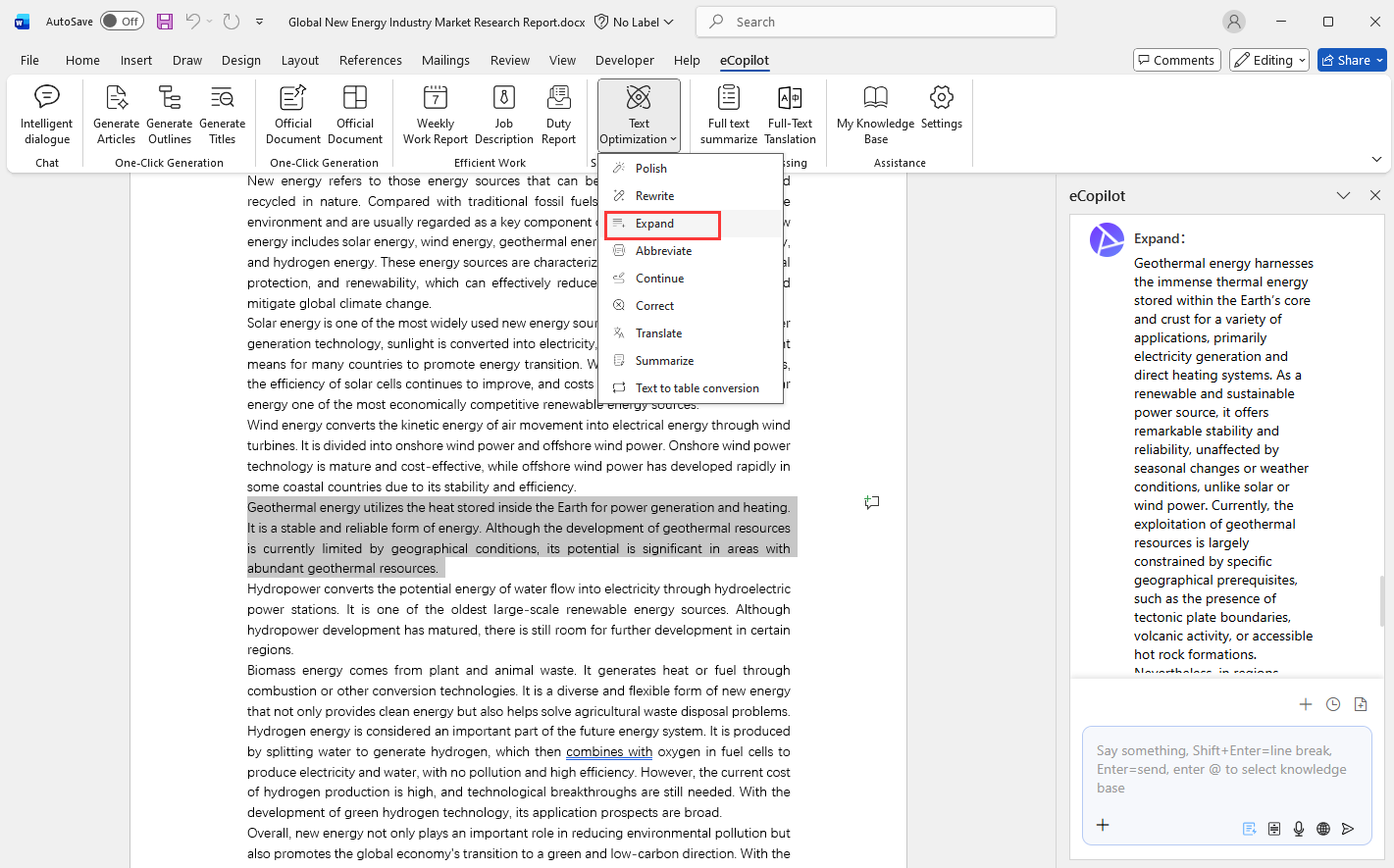Click the Comments button
Screen dimensions: 1394x868
(1176, 60)
